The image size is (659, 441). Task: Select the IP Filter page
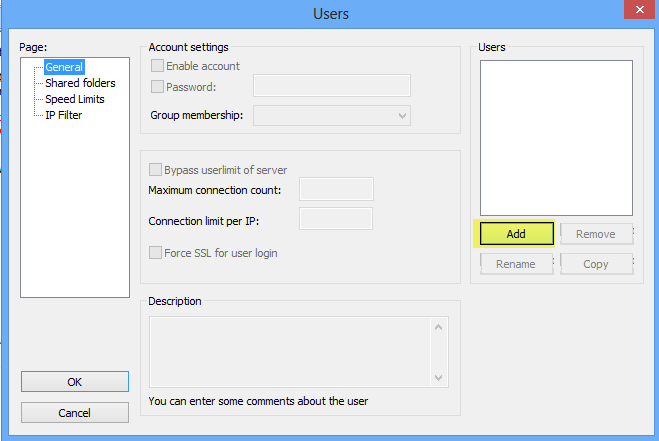64,115
